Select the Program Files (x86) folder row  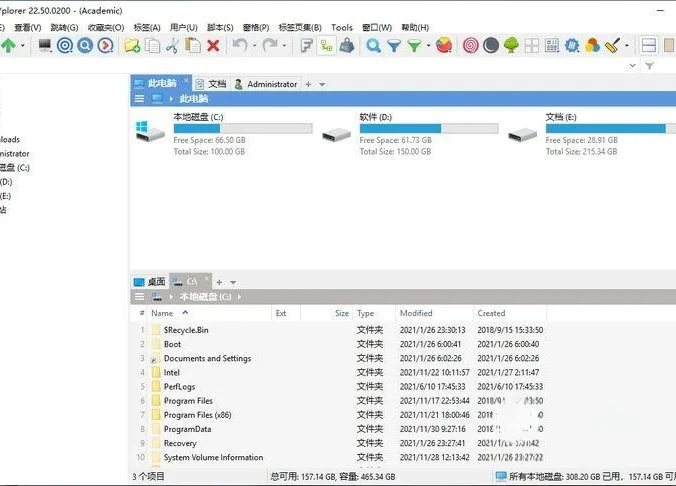tap(339, 415)
